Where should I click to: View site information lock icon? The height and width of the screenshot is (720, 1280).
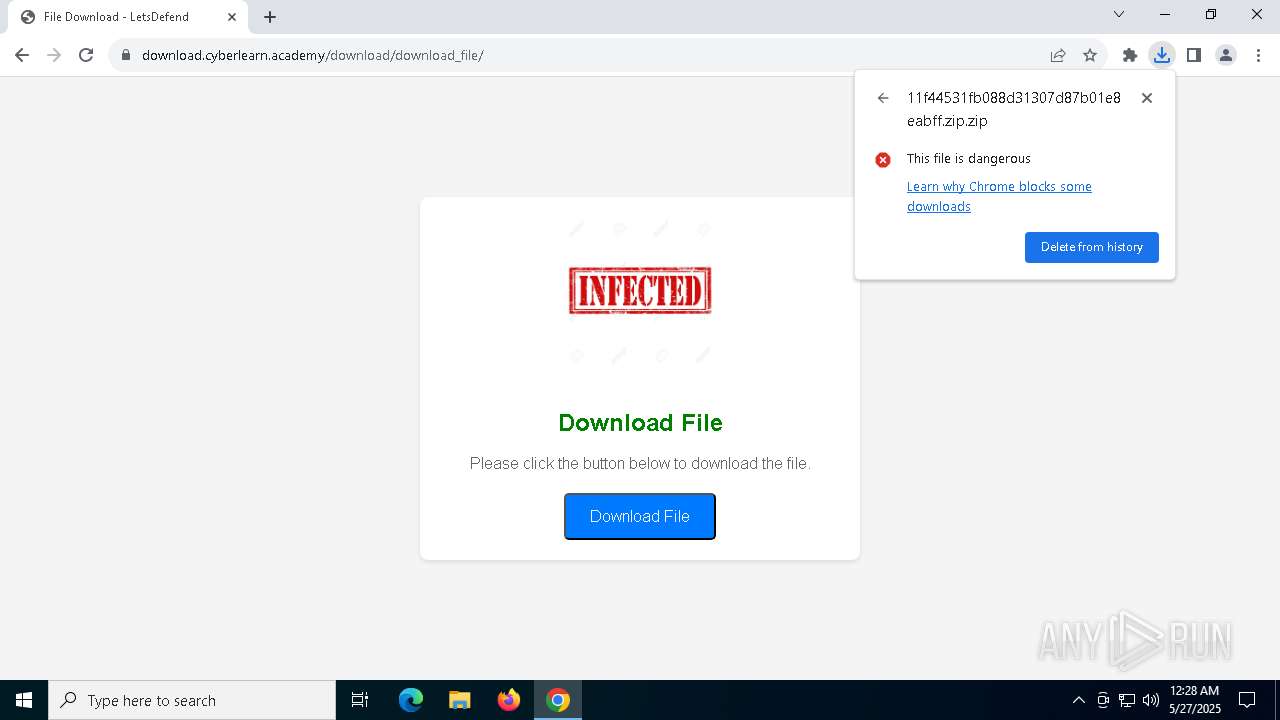(x=125, y=55)
